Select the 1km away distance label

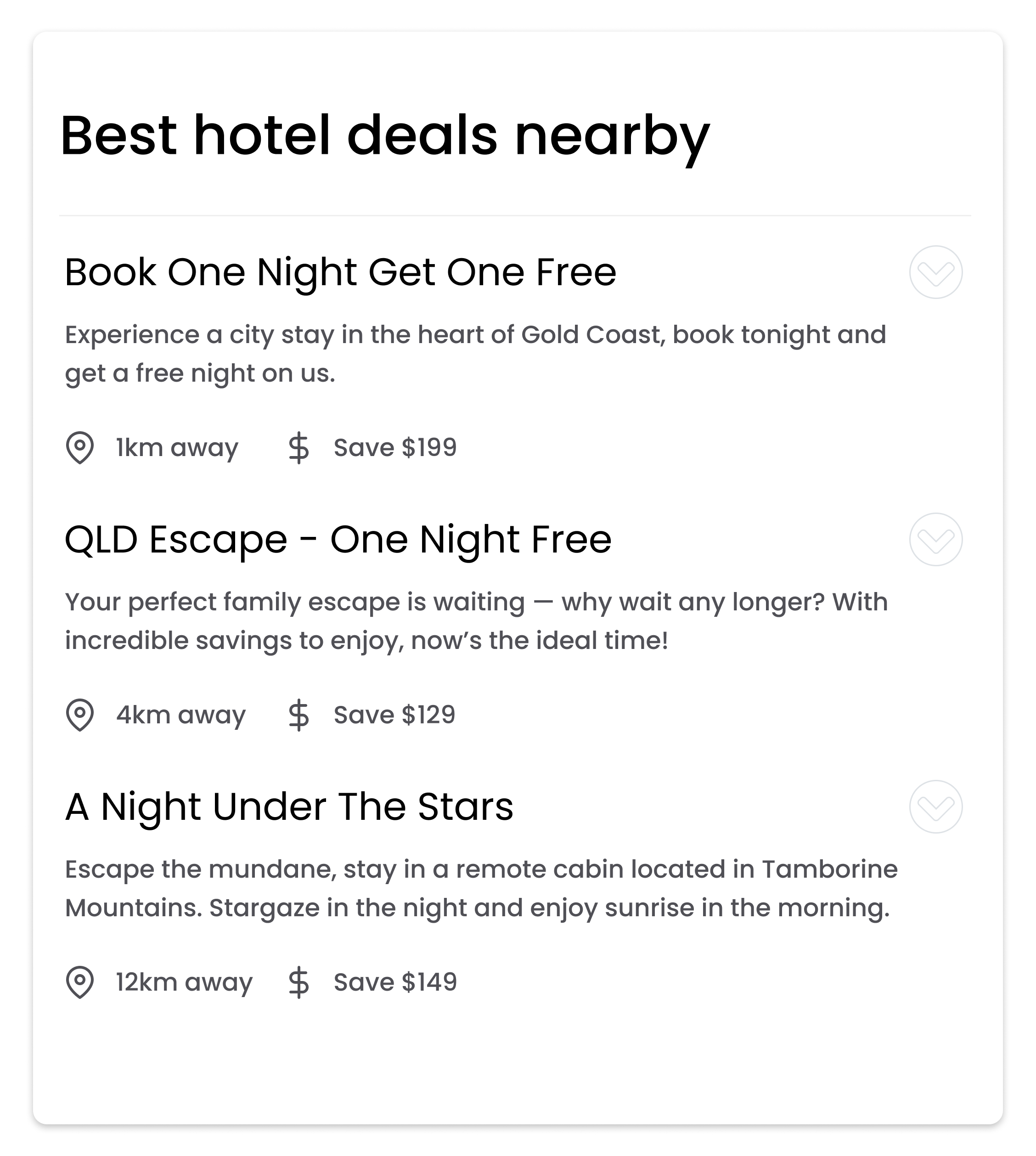click(177, 447)
